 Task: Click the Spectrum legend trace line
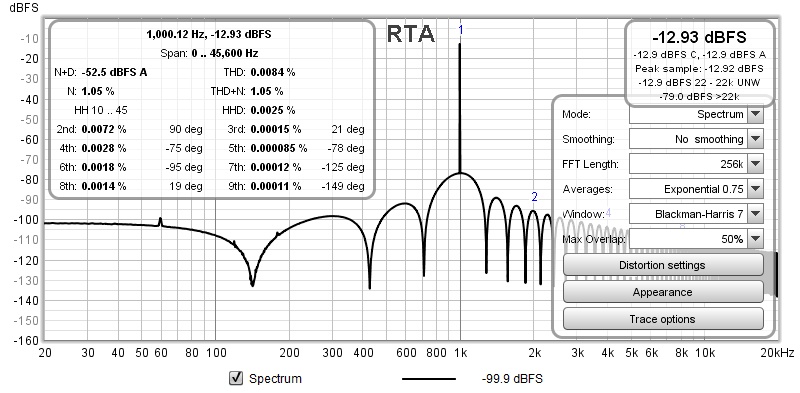click(429, 379)
